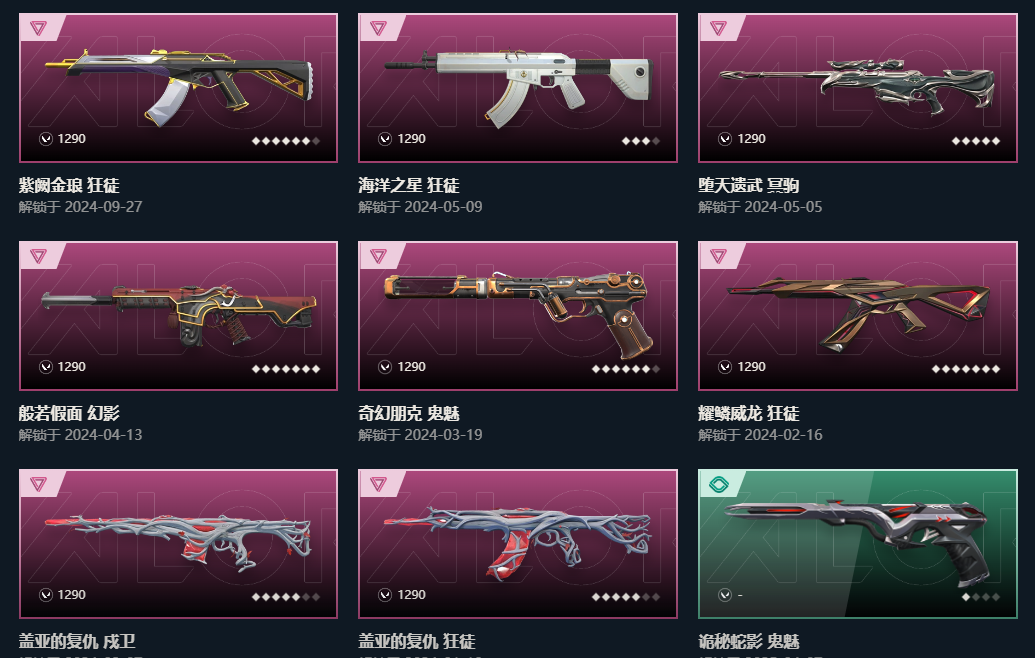Click the 般若假面 幻影 skin title
Image resolution: width=1035 pixels, height=658 pixels.
pyautogui.click(x=69, y=414)
